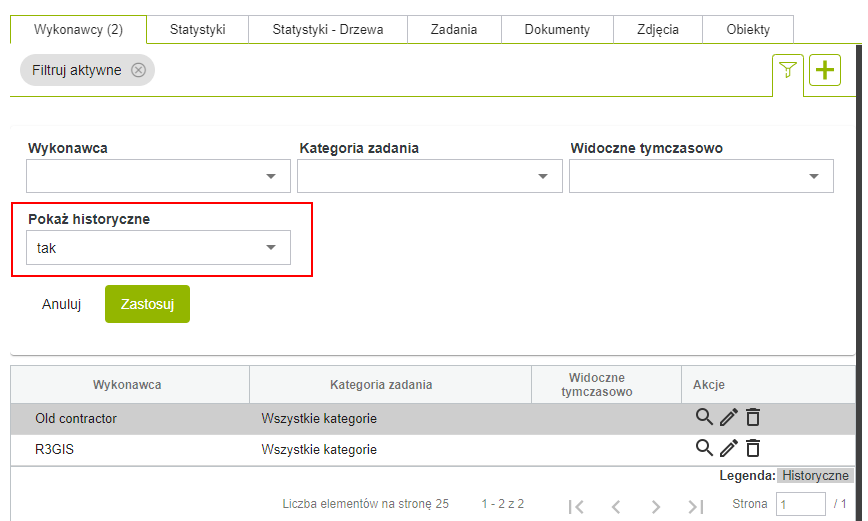Image resolution: width=868 pixels, height=521 pixels.
Task: Open the Wykonawca dropdown
Action: (158, 176)
